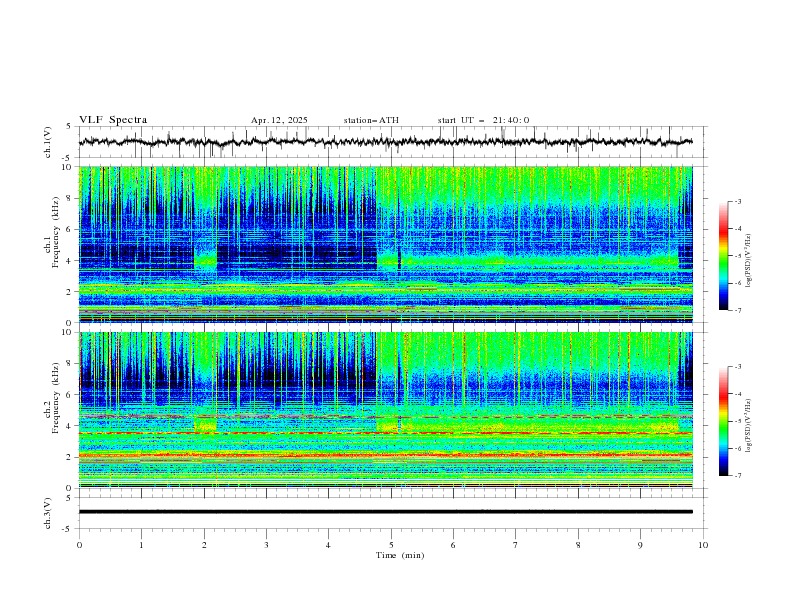
Task: Click the flat ch.3 voltage trace
Action: [x=385, y=512]
